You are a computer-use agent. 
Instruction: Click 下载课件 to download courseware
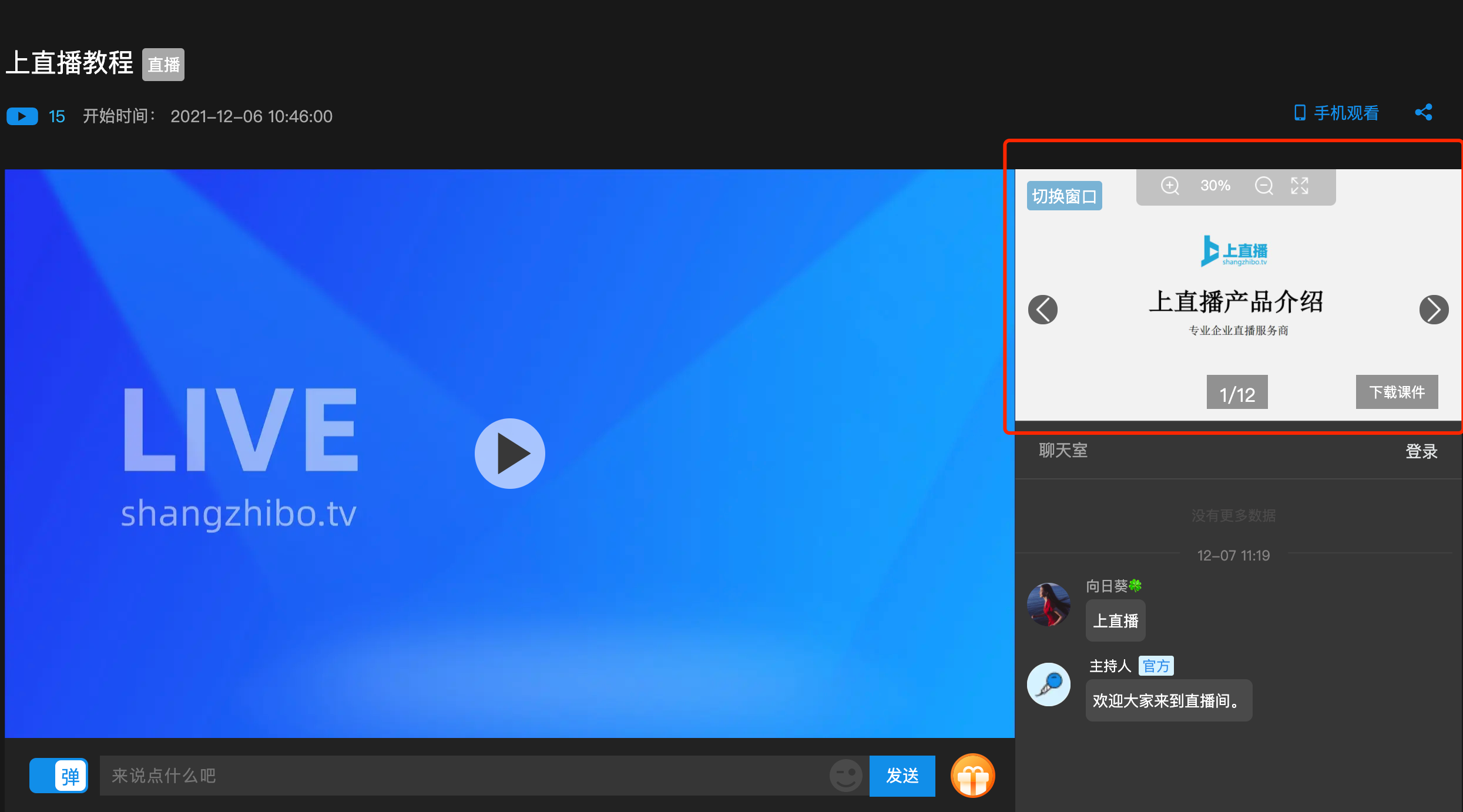[1397, 392]
